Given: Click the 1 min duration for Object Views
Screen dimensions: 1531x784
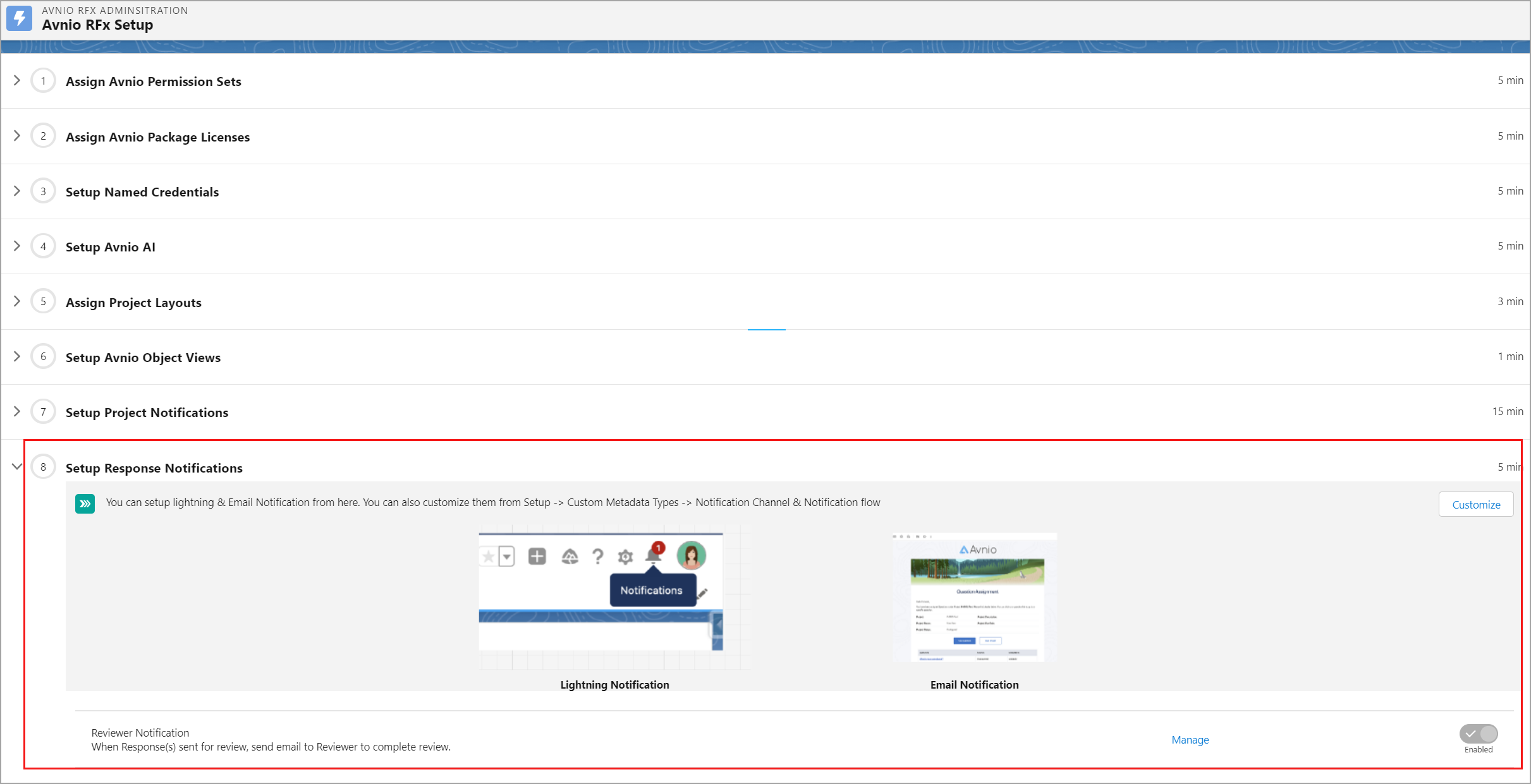Looking at the screenshot, I should click(1510, 356).
